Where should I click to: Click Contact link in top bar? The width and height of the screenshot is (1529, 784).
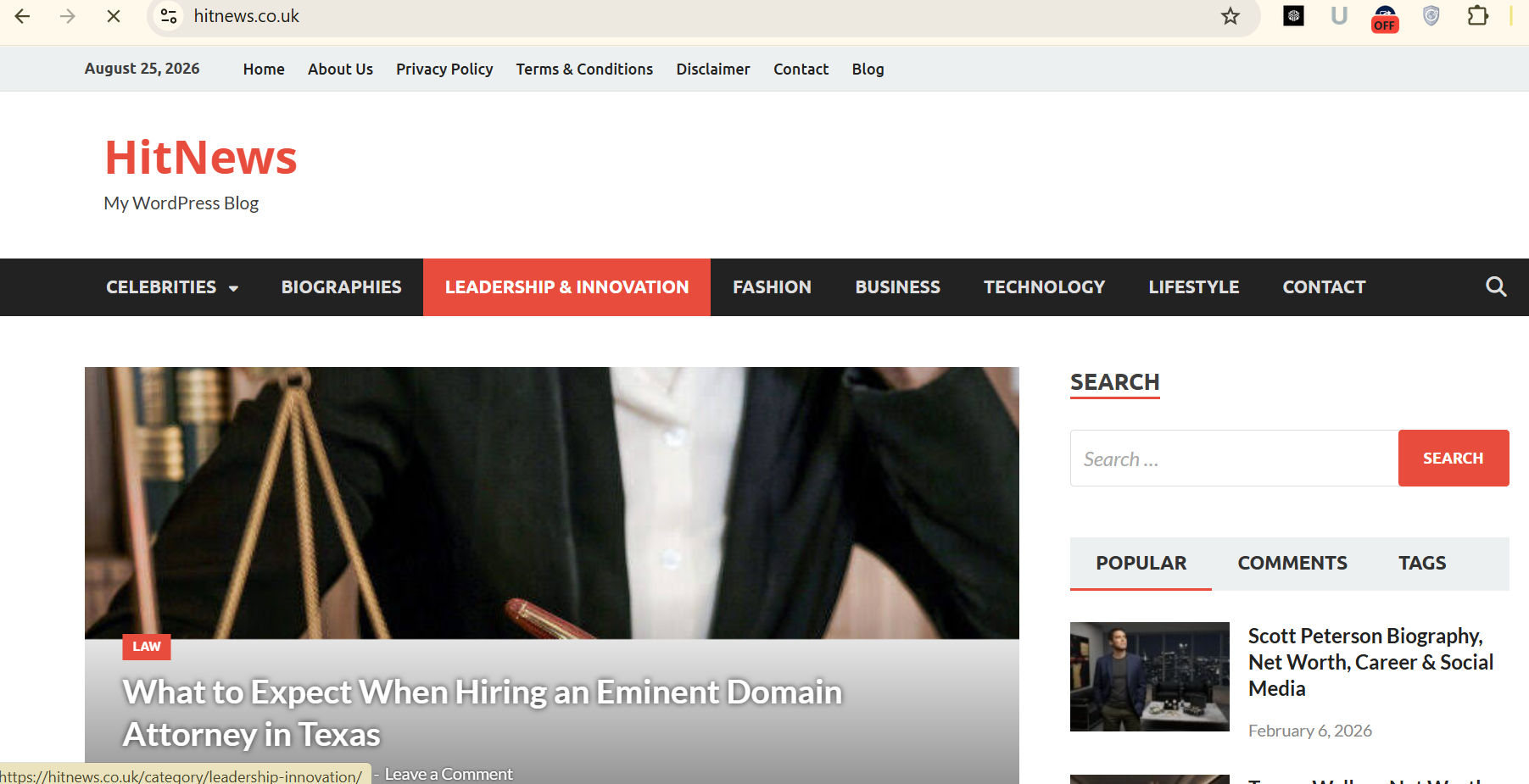pyautogui.click(x=801, y=70)
